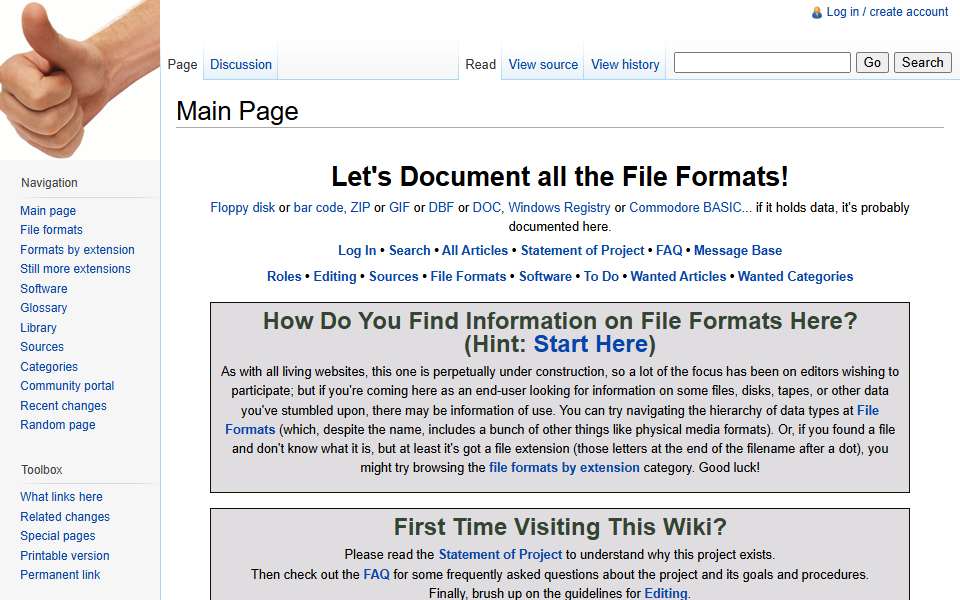The height and width of the screenshot is (600, 960).
Task: Open Editing guidelines link at bottom
Action: (x=666, y=593)
